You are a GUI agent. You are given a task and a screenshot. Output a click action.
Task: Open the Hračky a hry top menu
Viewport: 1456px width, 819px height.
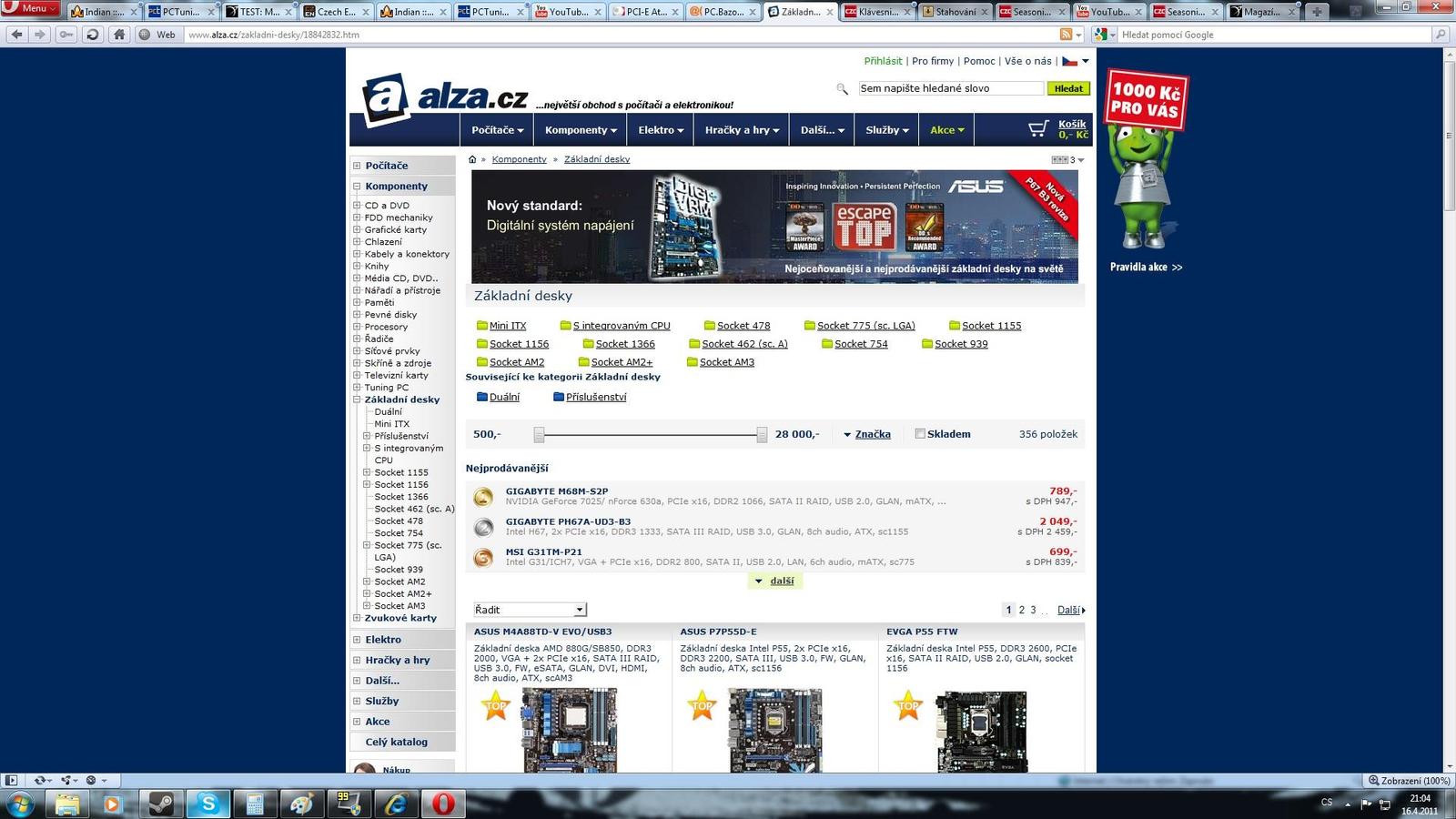pos(742,130)
